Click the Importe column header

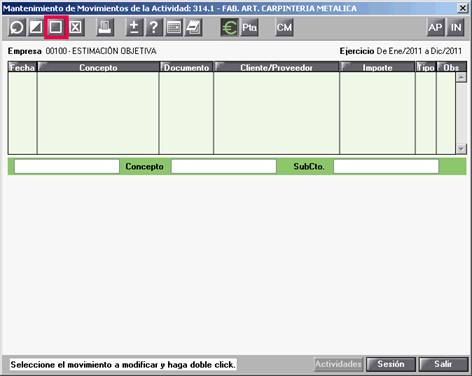(x=377, y=67)
